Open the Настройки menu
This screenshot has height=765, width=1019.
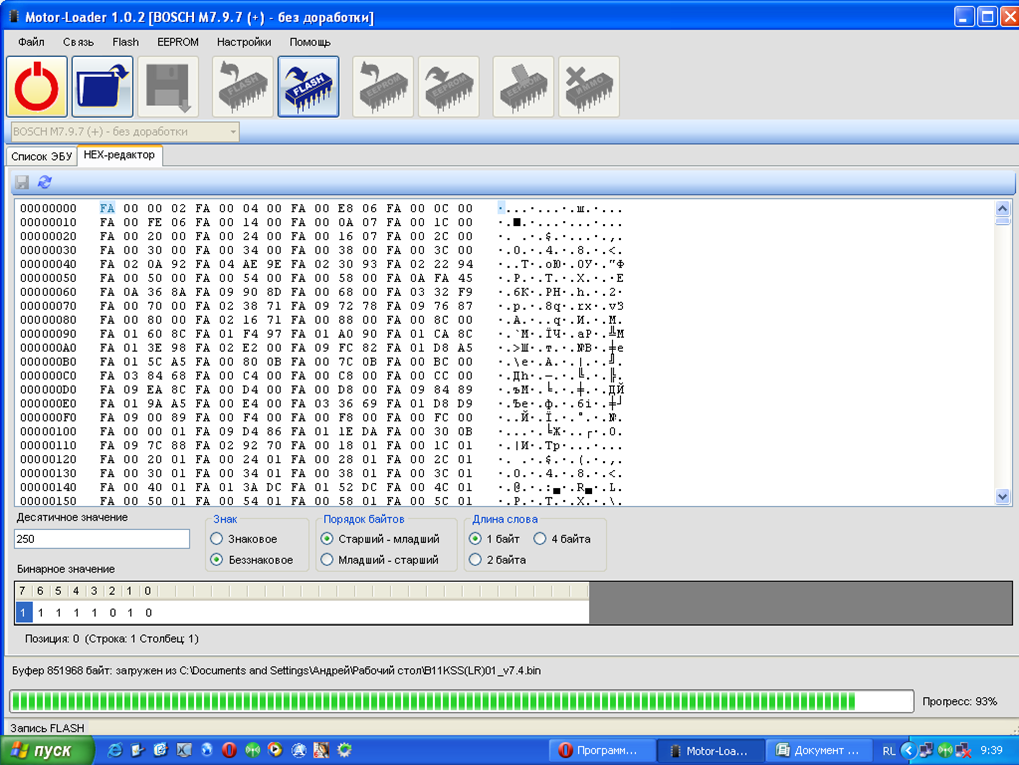tap(243, 42)
